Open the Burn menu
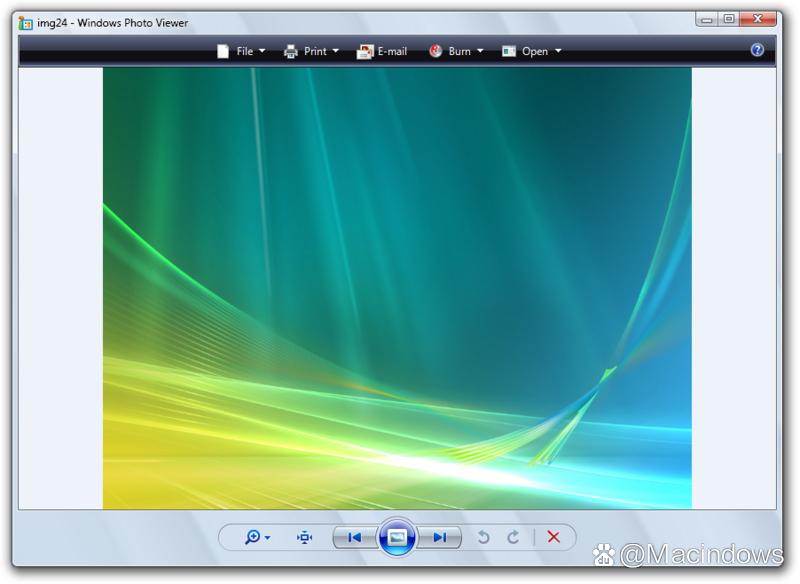Image resolution: width=800 pixels, height=584 pixels. click(456, 52)
